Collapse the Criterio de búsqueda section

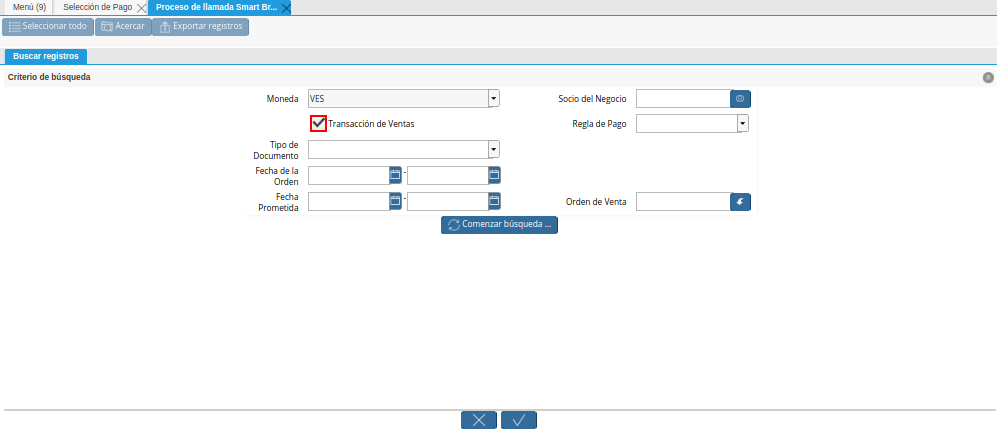(x=988, y=77)
